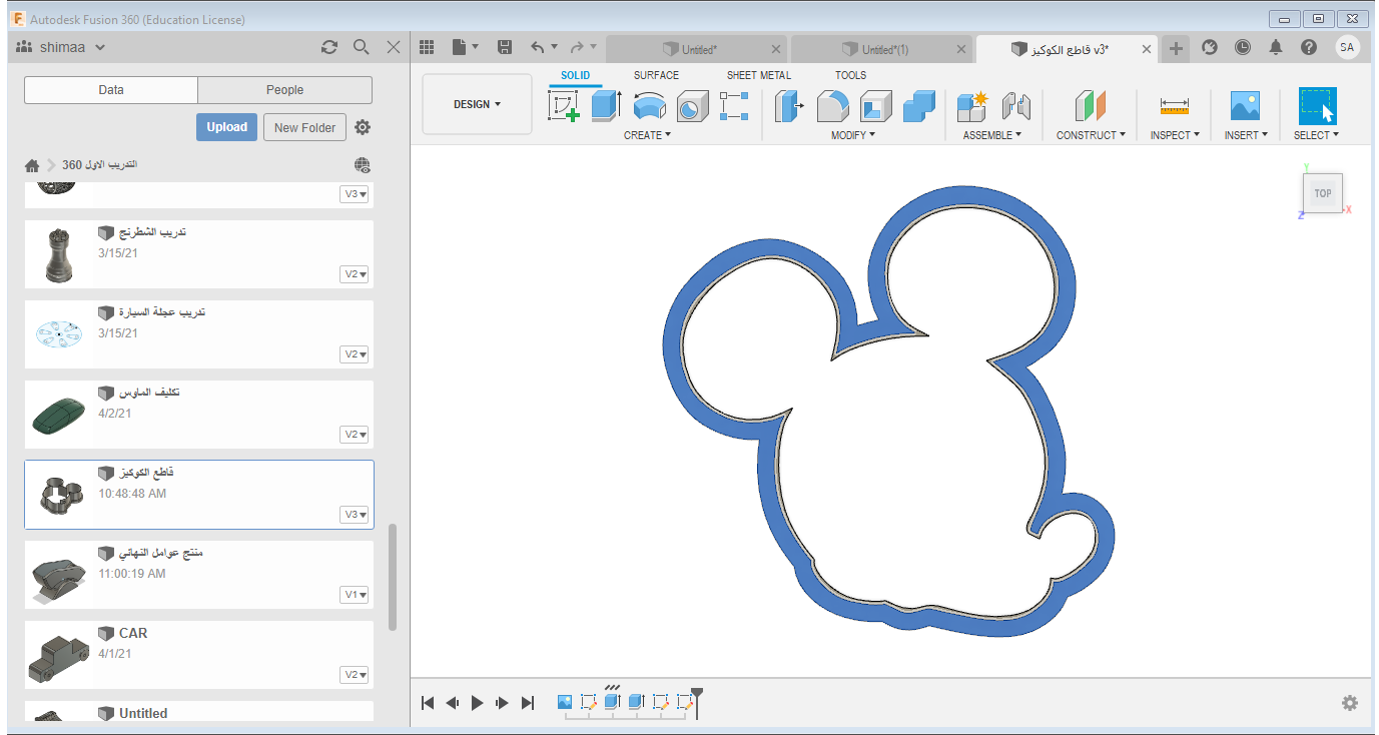Open the DESIGN workspace dropdown
The image size is (1379, 735).
click(477, 104)
